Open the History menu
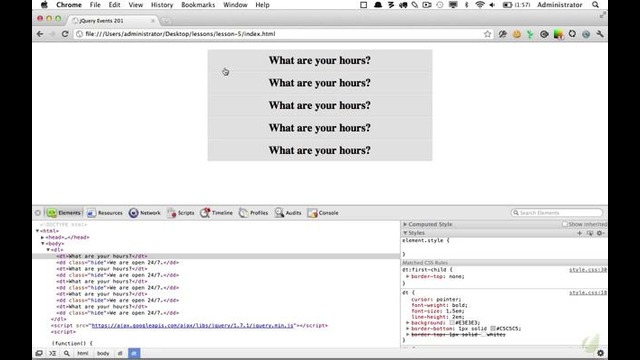The width and height of the screenshot is (640, 360). (162, 5)
